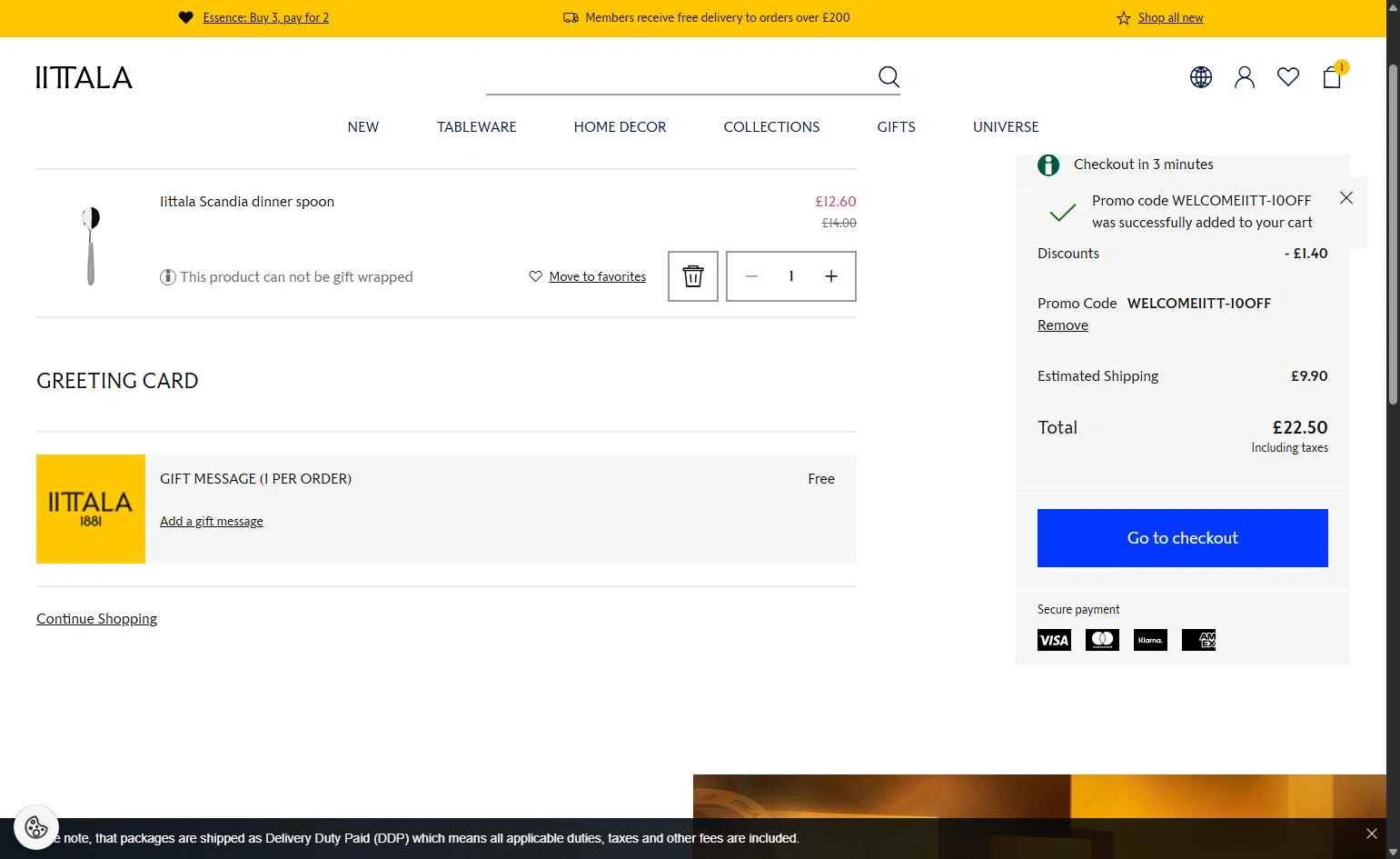Viewport: 1400px width, 859px height.
Task: Open Shop all new link
Action: 1171,17
